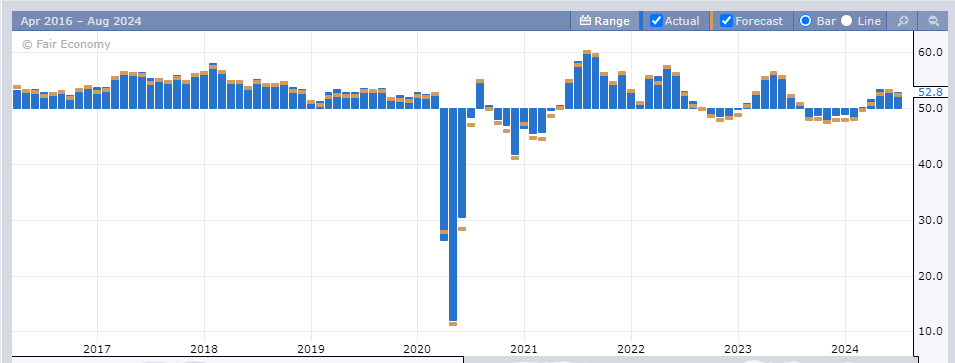This screenshot has width=955, height=363.
Task: Click the orange Forecast color indicator strip
Action: 711,21
